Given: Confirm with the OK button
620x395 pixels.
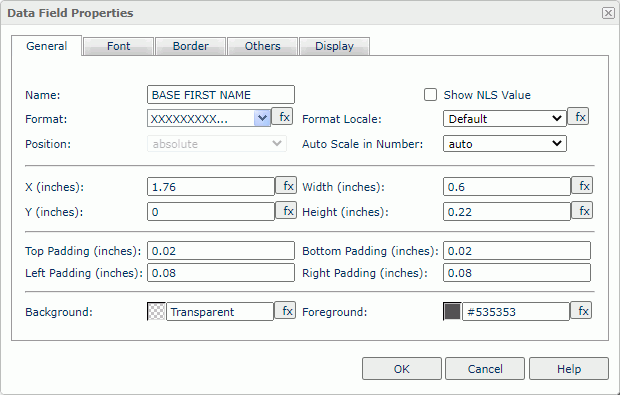Looking at the screenshot, I should (402, 369).
